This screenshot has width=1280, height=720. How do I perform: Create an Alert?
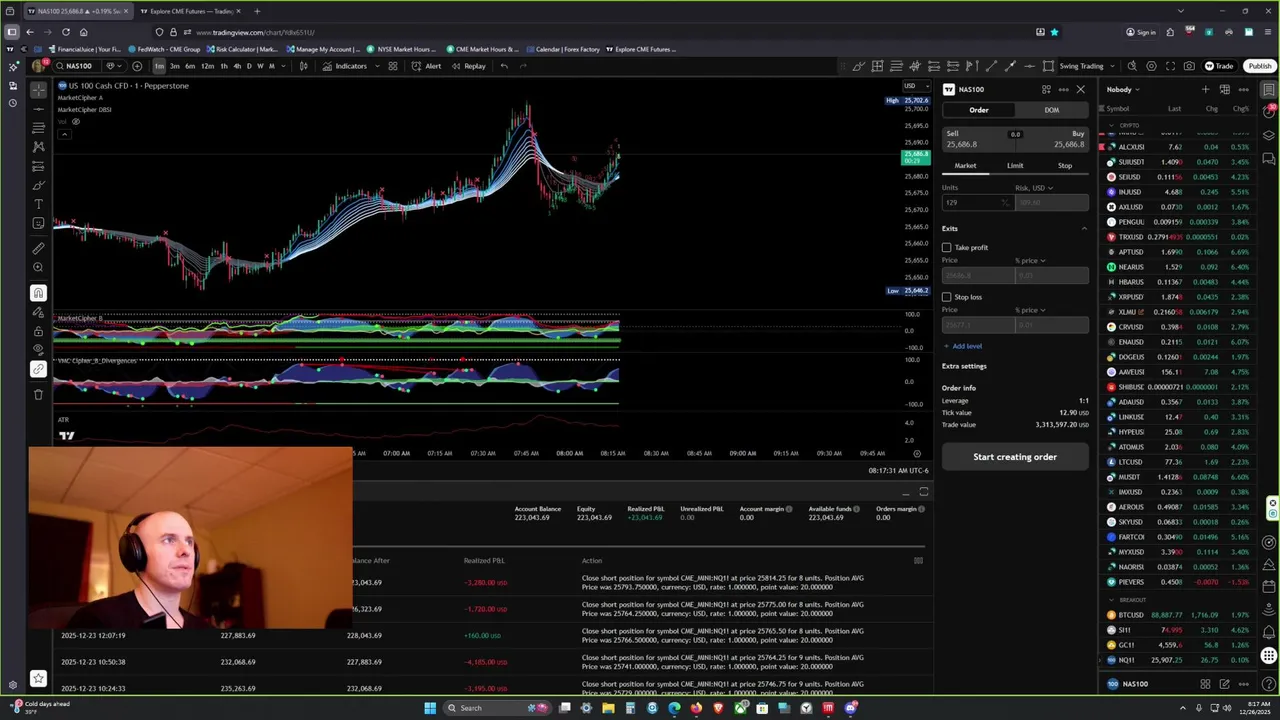(x=426, y=66)
